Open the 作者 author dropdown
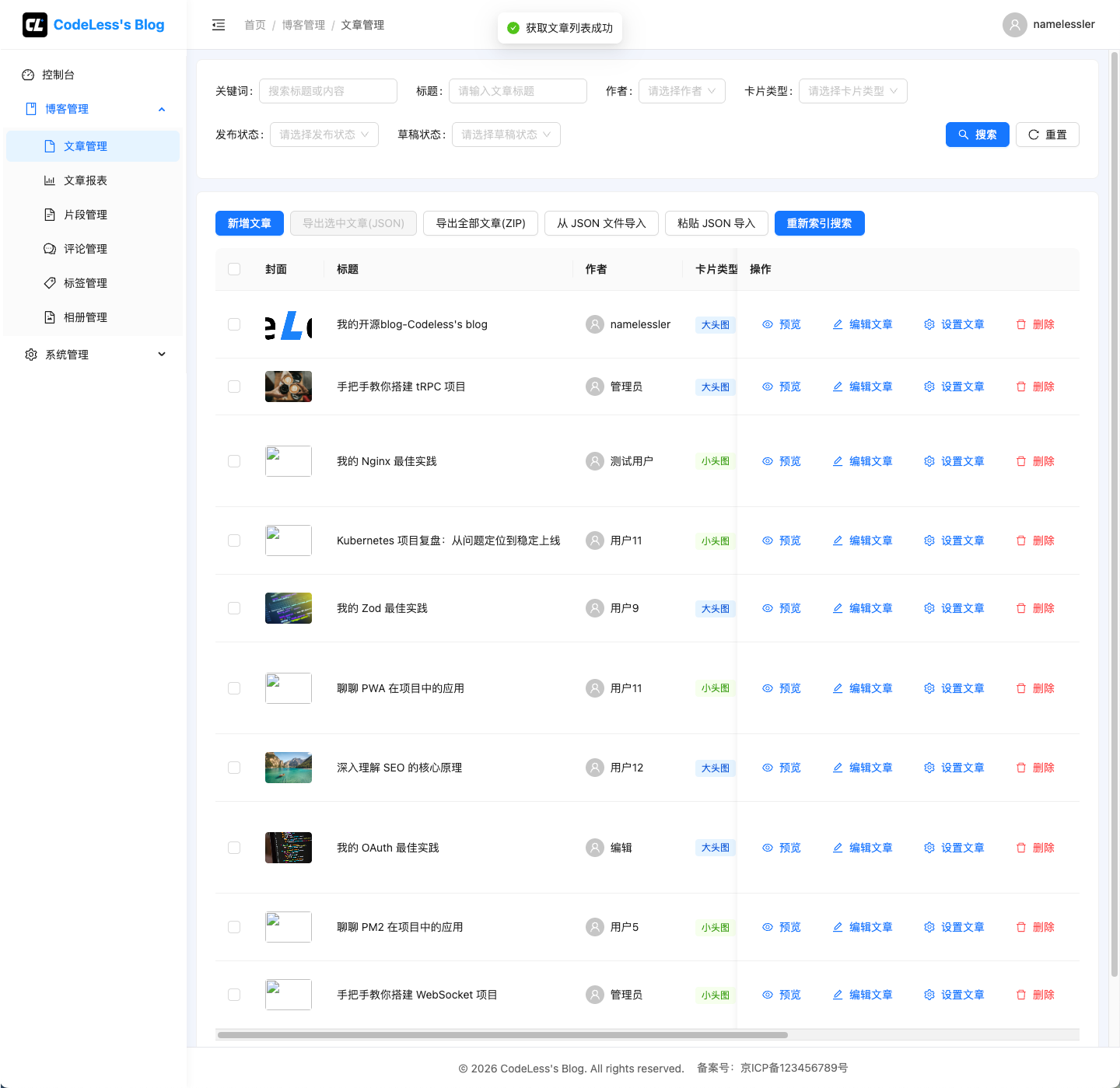 [x=682, y=91]
